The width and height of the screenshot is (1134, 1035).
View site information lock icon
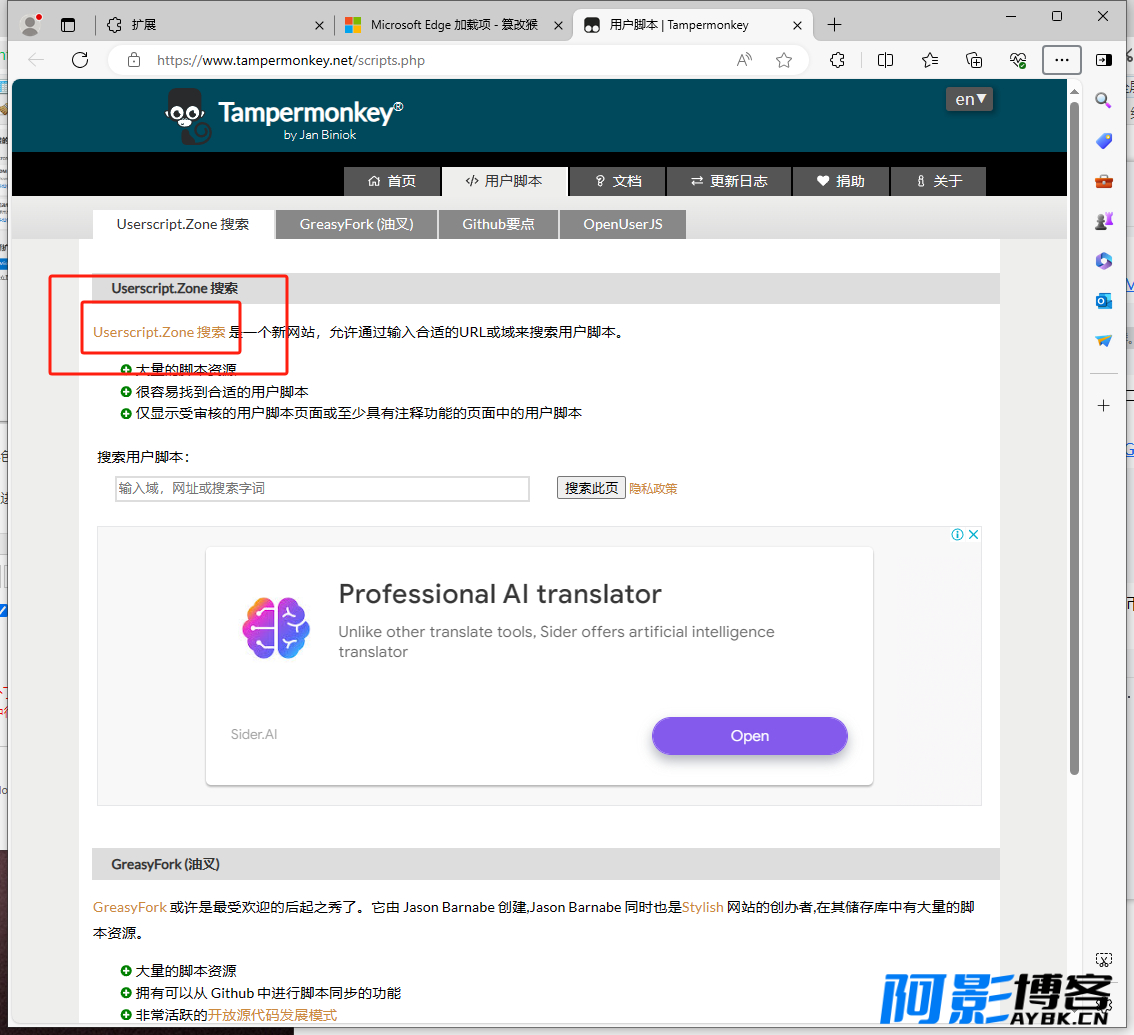coord(134,60)
